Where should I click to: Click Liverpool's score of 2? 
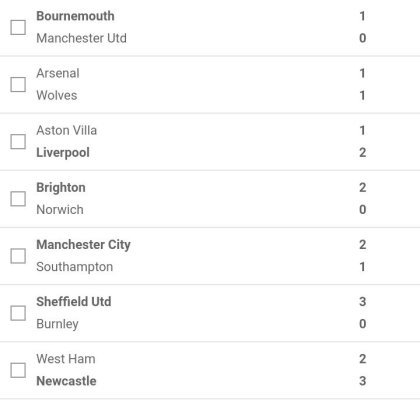362,152
